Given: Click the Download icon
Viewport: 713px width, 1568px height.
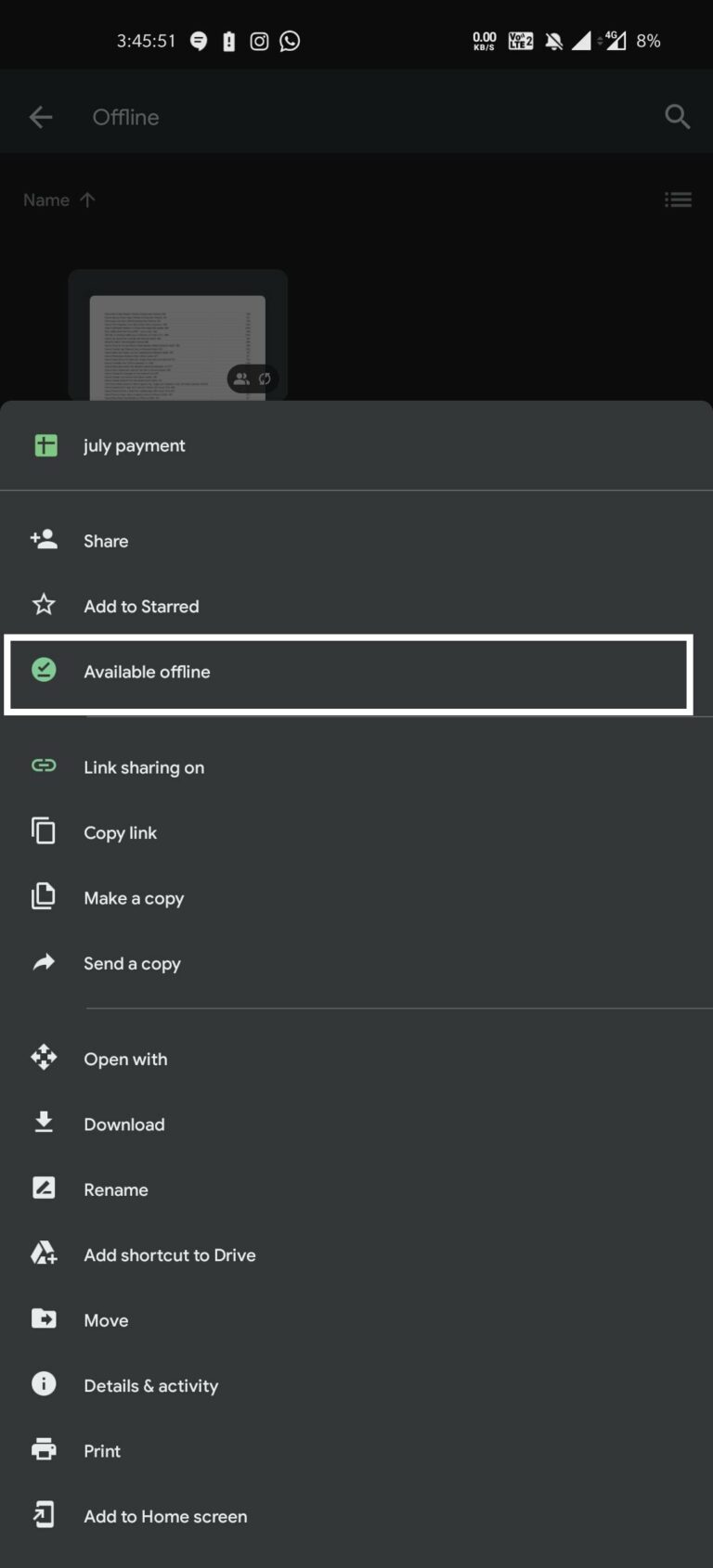Looking at the screenshot, I should click(44, 1123).
